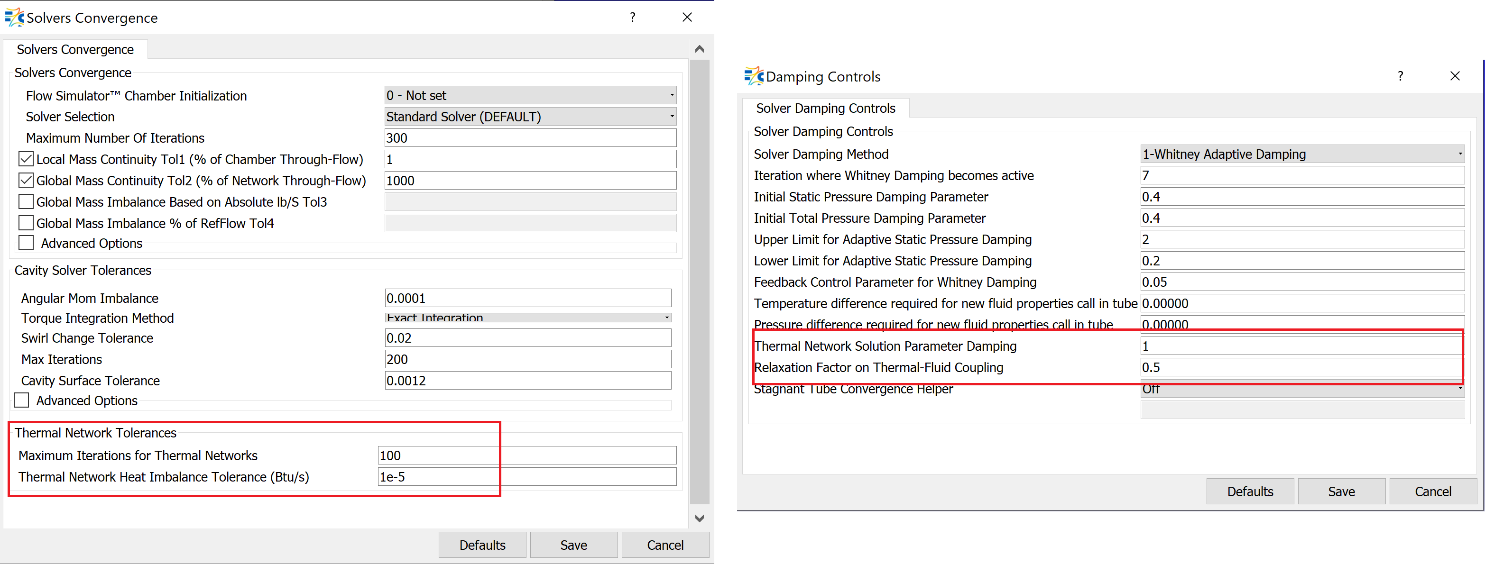Click the Solvers Convergence title bar app icon
The image size is (1485, 564).
tap(14, 17)
